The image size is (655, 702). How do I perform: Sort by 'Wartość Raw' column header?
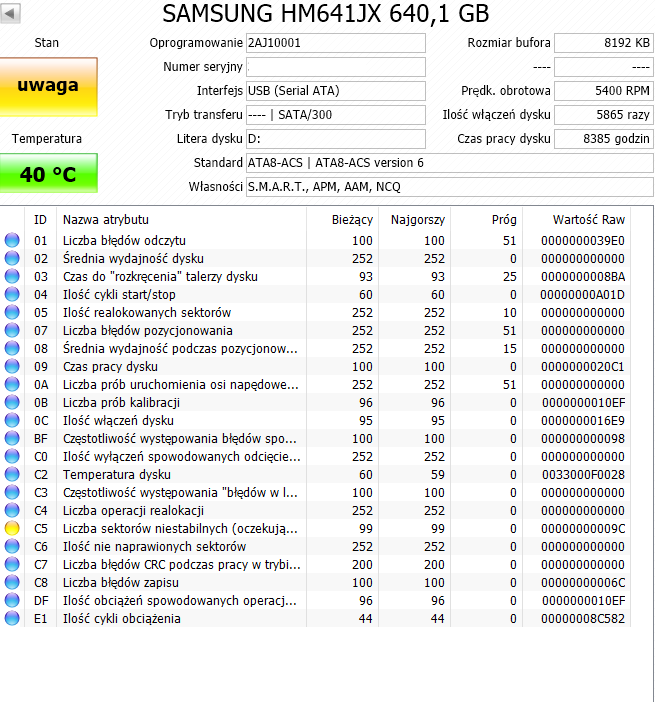pyautogui.click(x=577, y=219)
